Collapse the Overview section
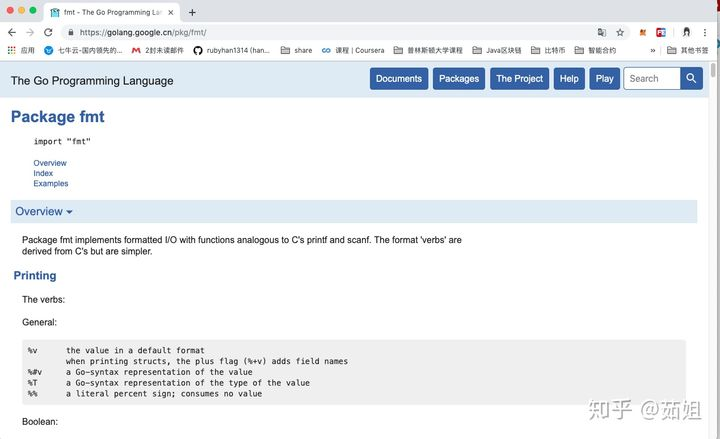Screen dimensions: 720x439 [44, 211]
